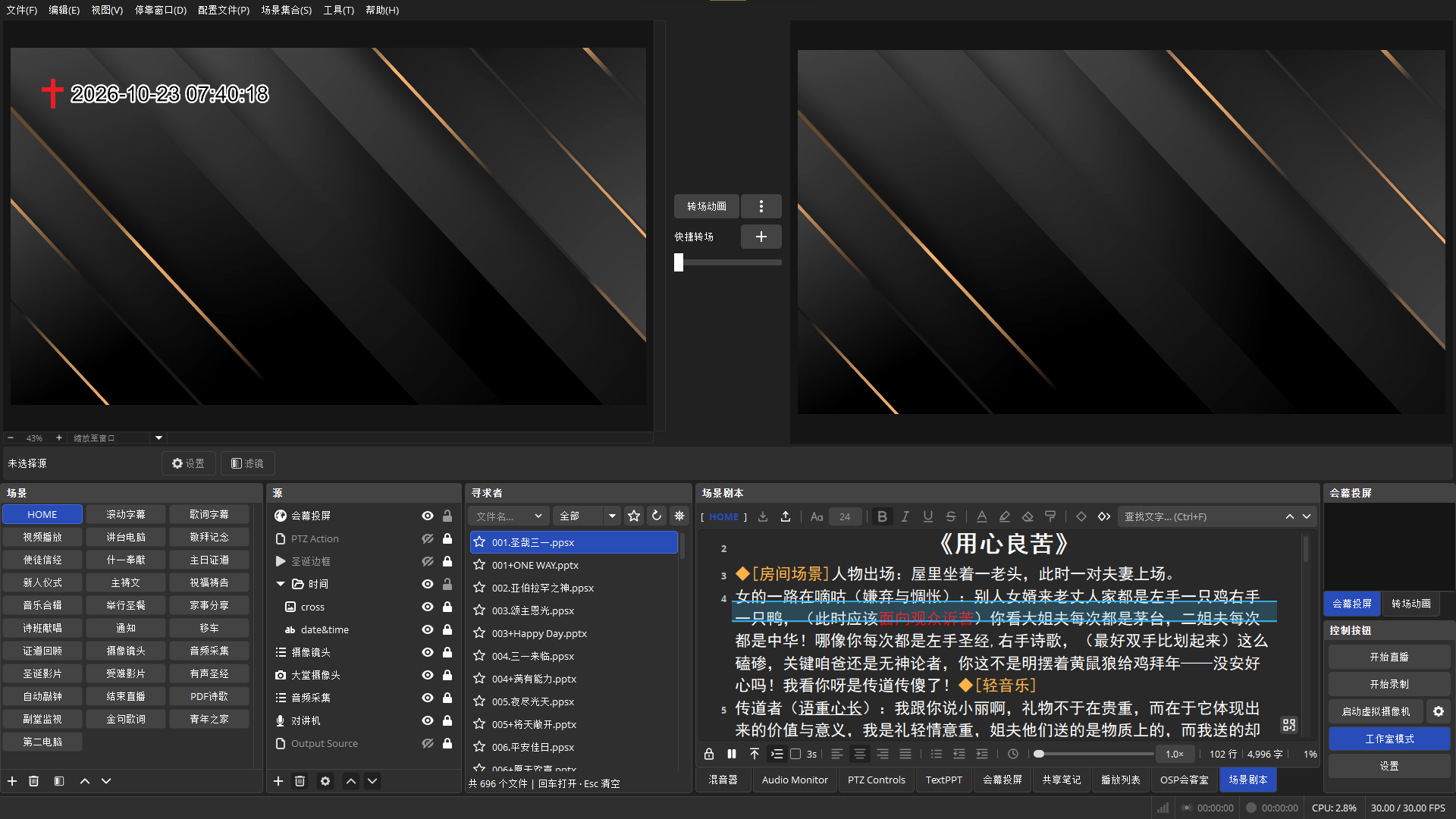The width and height of the screenshot is (1456, 819).
Task: Go to next search match arrow
Action: point(1307,516)
